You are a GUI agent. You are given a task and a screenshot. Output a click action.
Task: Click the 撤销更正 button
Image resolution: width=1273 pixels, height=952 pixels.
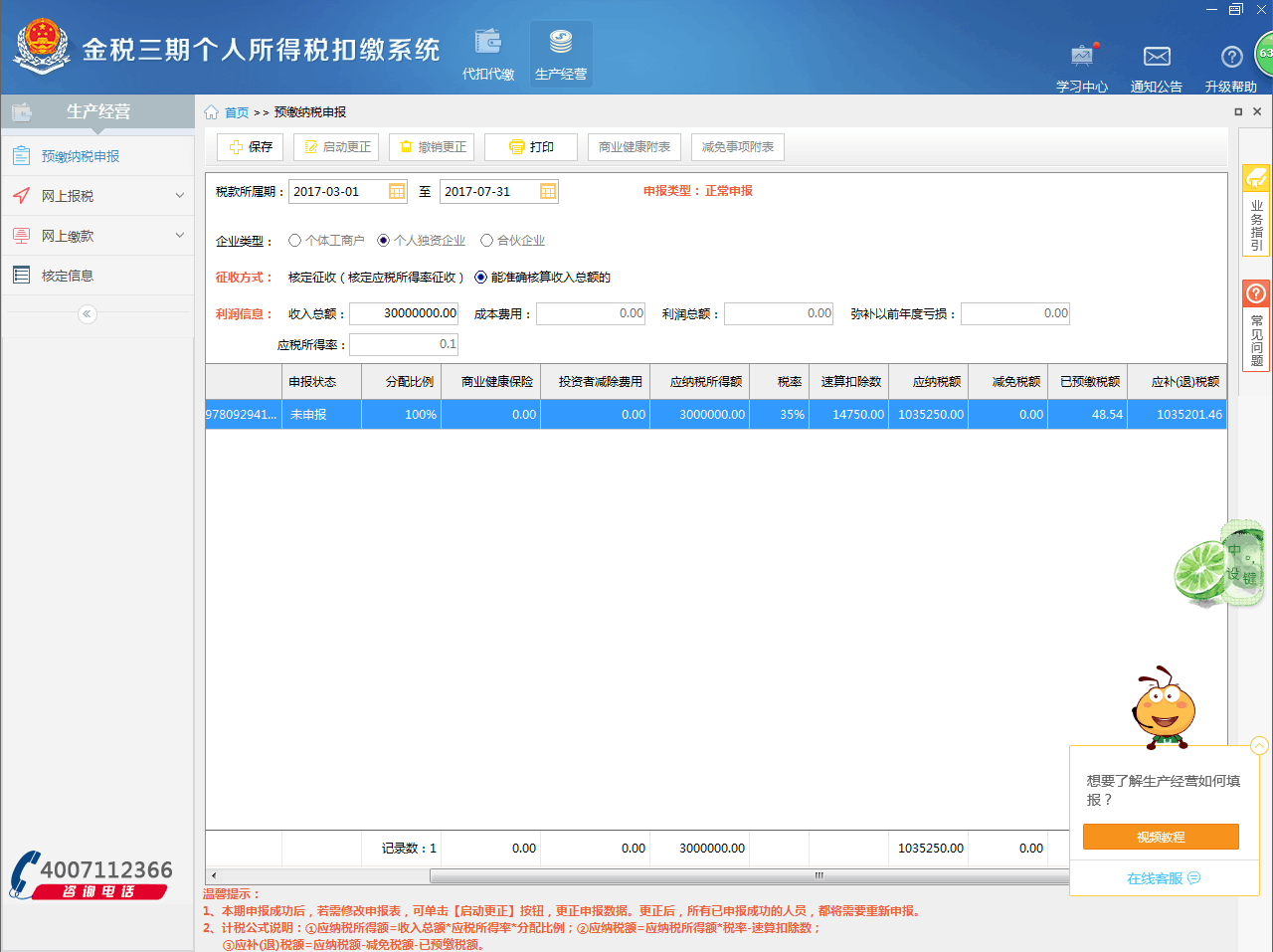[x=432, y=147]
